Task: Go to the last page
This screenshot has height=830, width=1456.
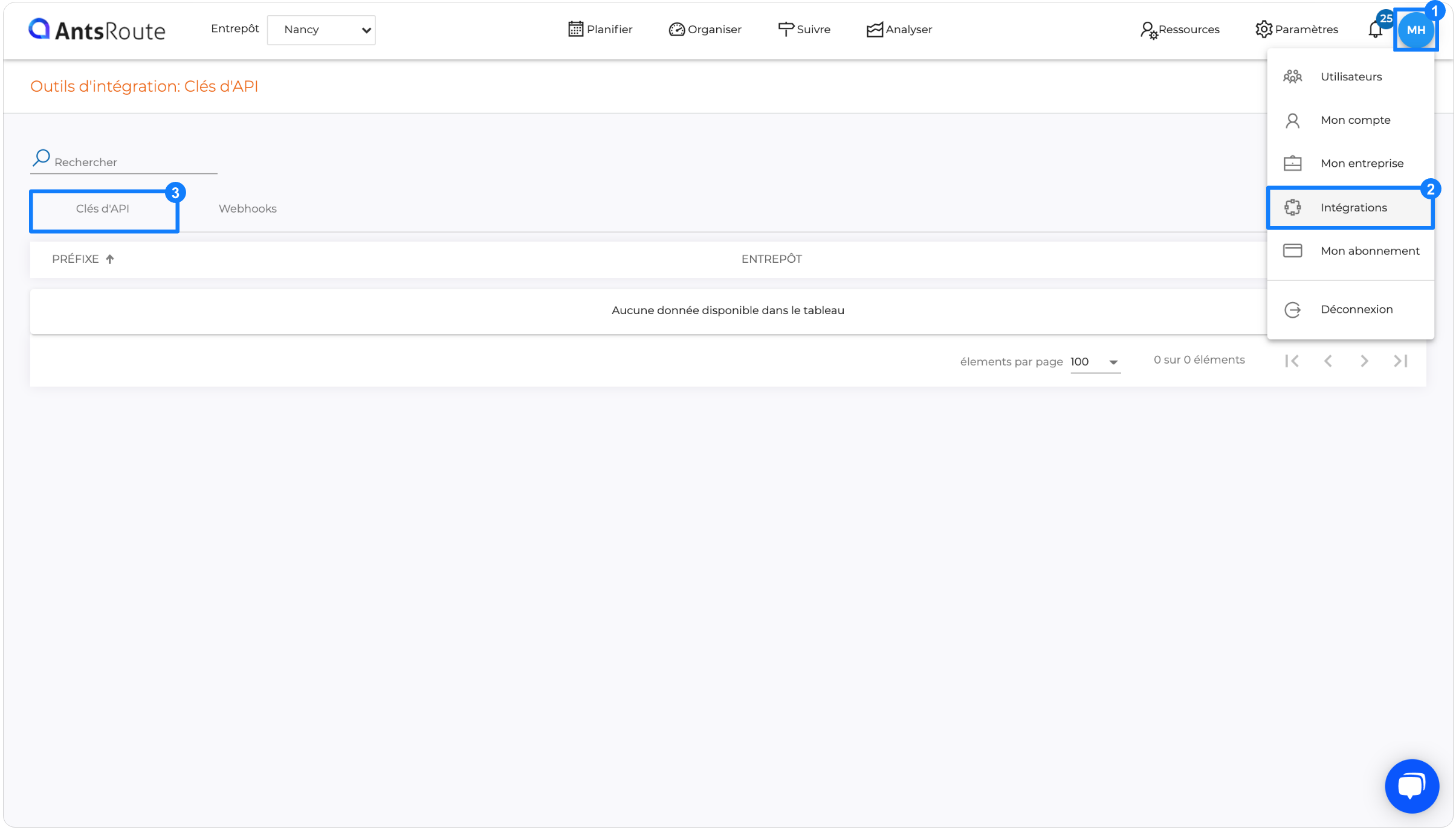Action: (x=1400, y=361)
